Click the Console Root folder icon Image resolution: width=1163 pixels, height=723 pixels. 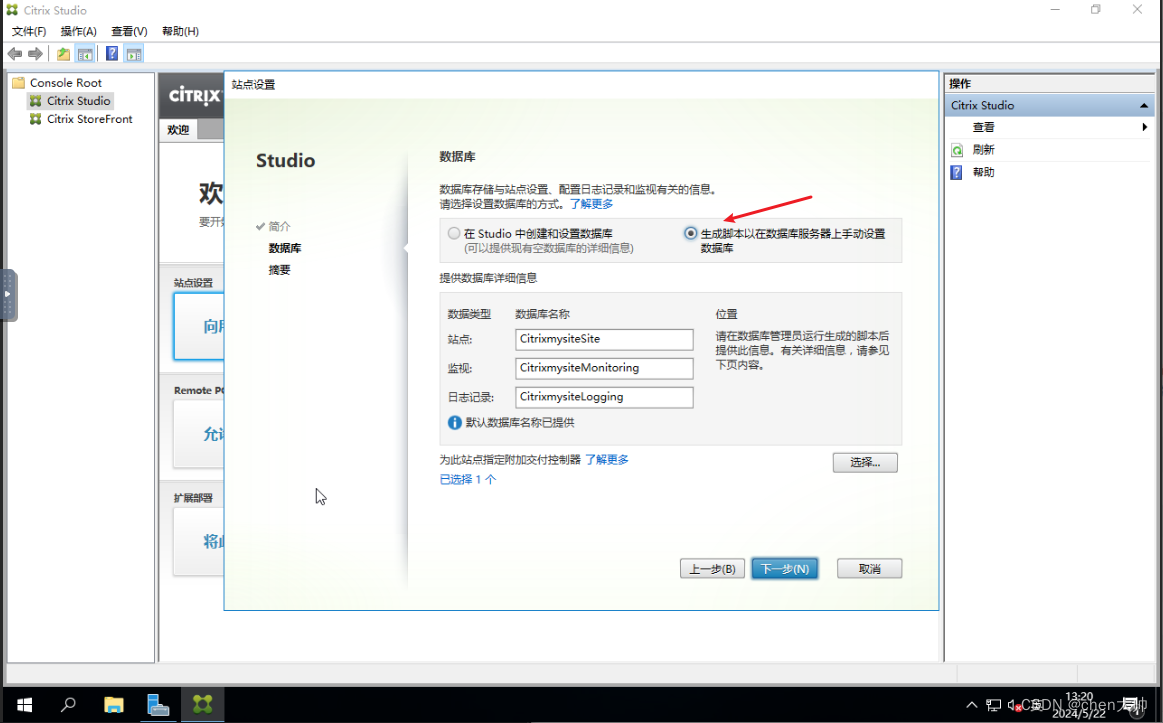(19, 82)
